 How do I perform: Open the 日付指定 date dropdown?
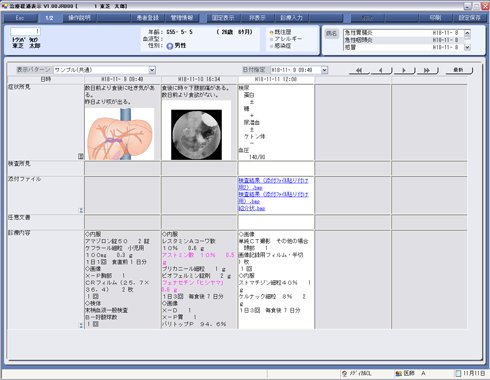pyautogui.click(x=324, y=70)
